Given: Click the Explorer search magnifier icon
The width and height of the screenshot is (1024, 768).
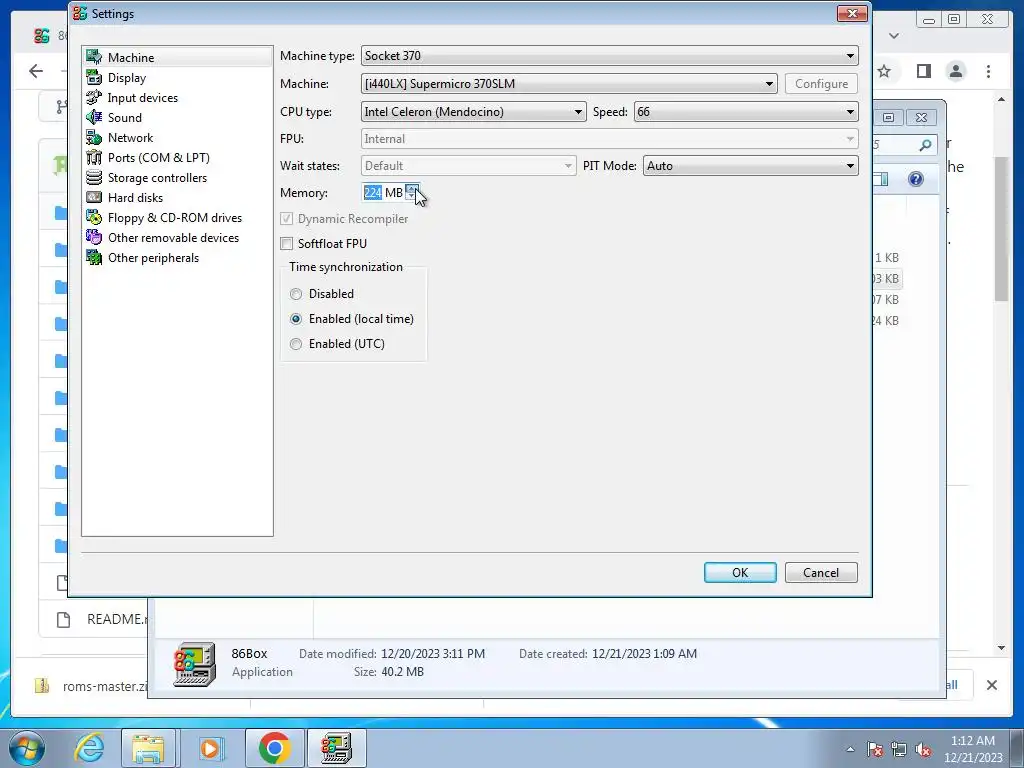Looking at the screenshot, I should point(925,145).
